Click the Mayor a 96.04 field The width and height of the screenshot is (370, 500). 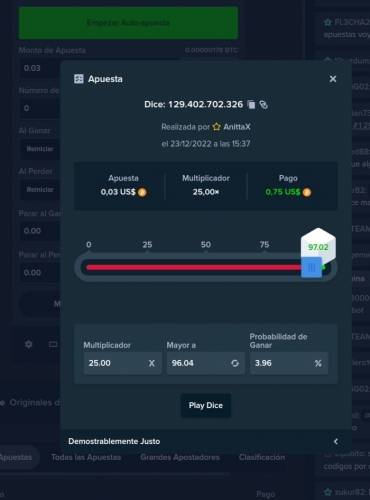point(206,363)
